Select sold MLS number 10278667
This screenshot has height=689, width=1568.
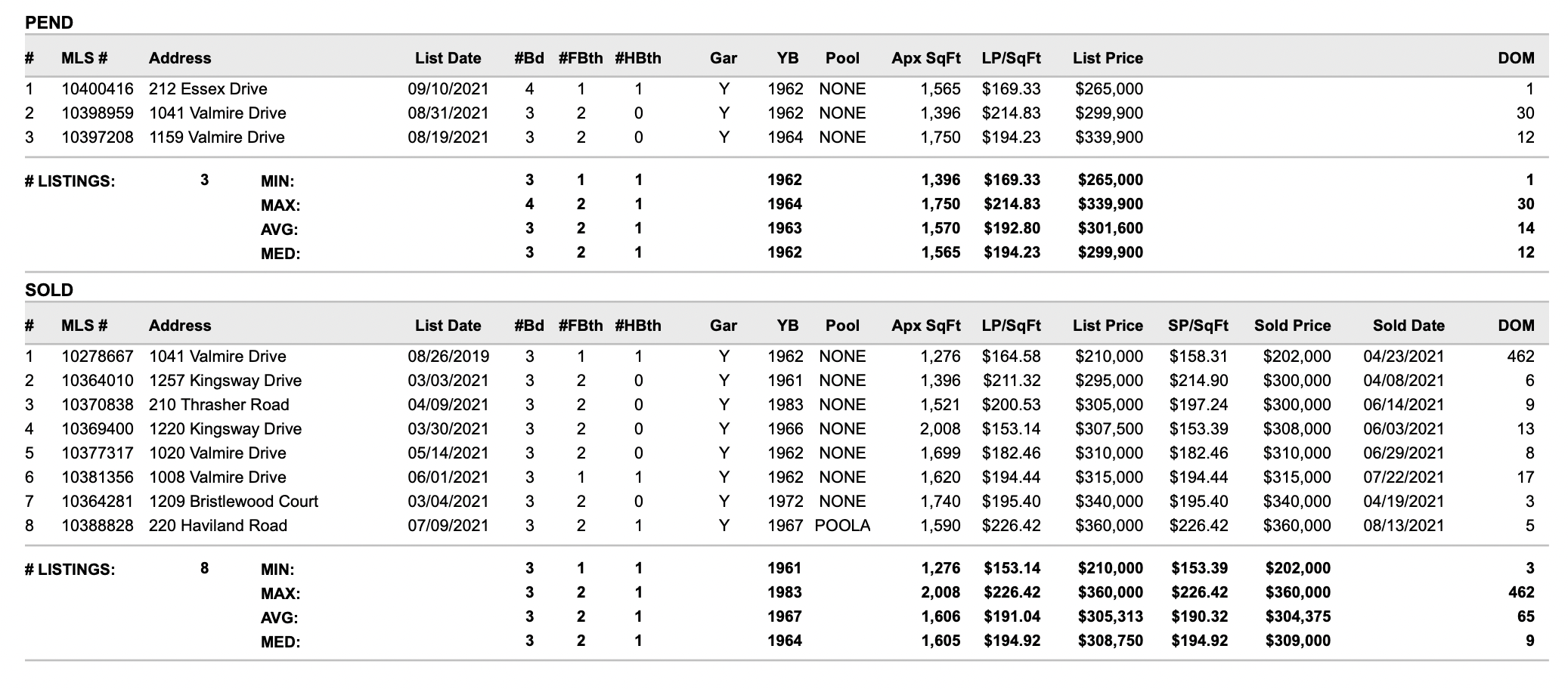(x=98, y=357)
